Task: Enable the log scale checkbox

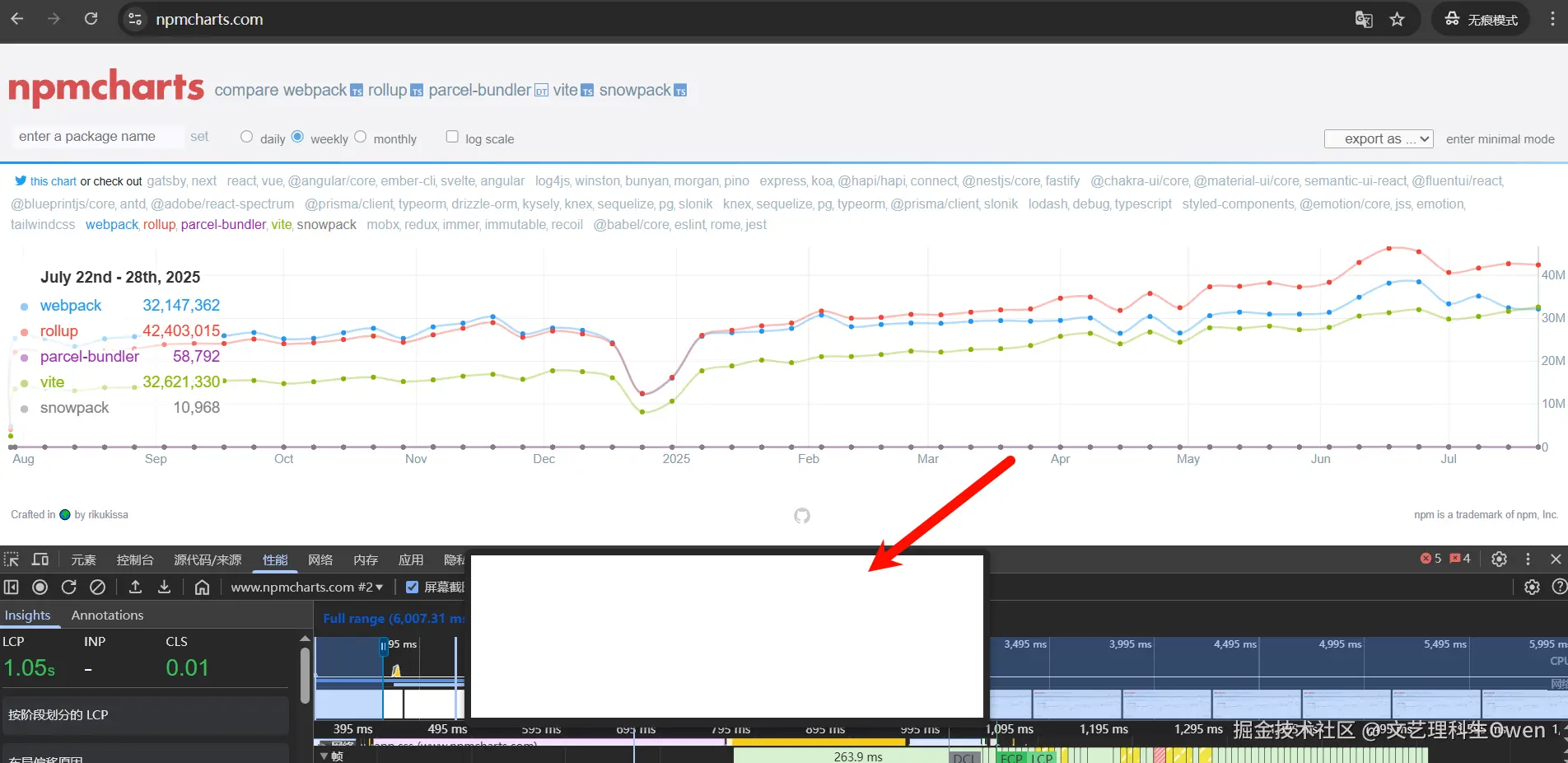Action: (x=452, y=137)
